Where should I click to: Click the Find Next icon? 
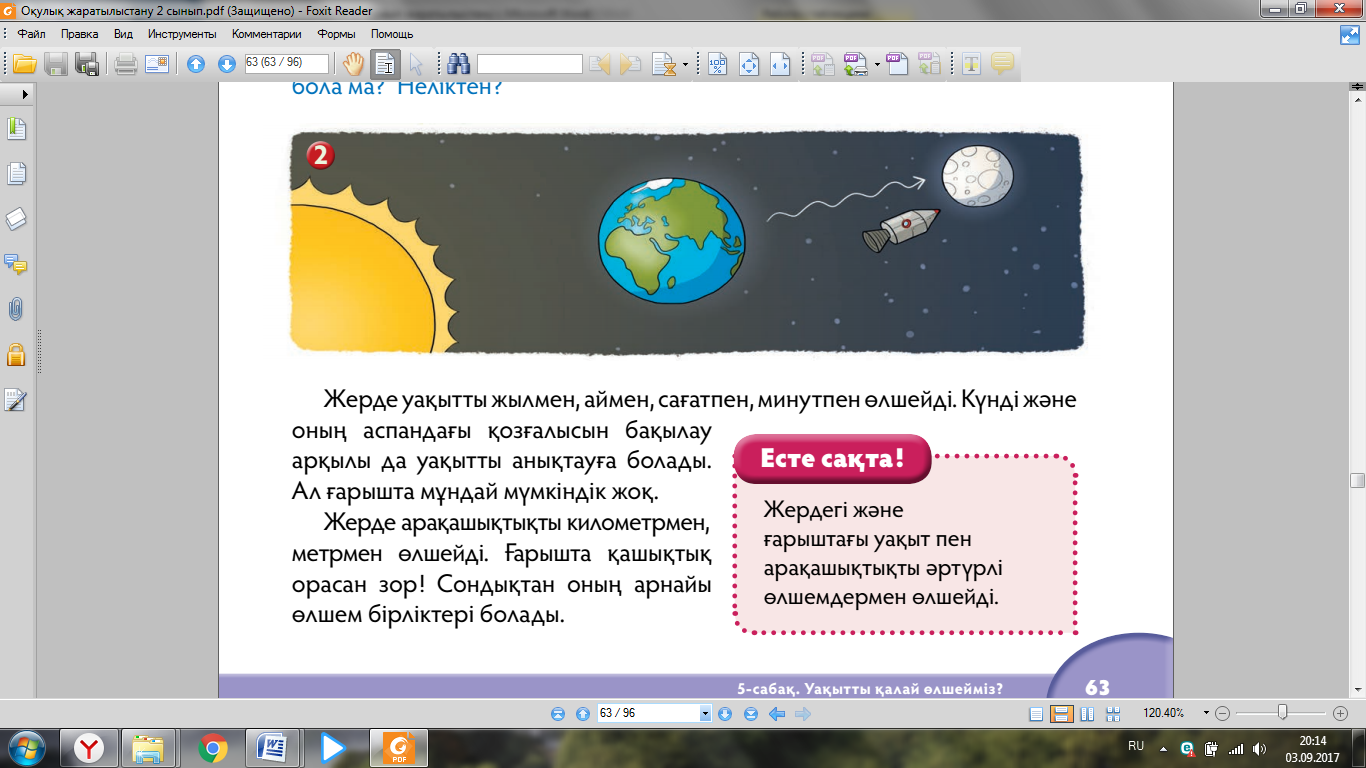tap(631, 64)
